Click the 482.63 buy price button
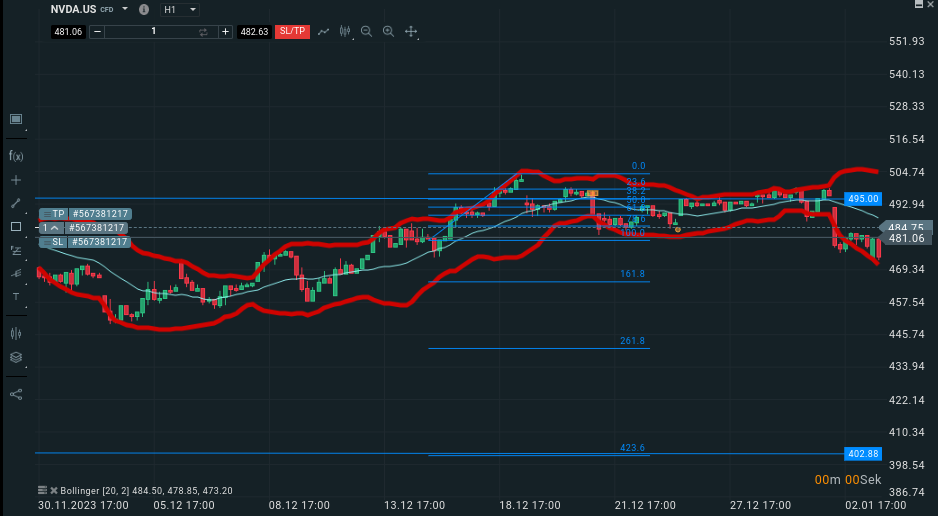Image resolution: width=938 pixels, height=516 pixels. point(254,32)
